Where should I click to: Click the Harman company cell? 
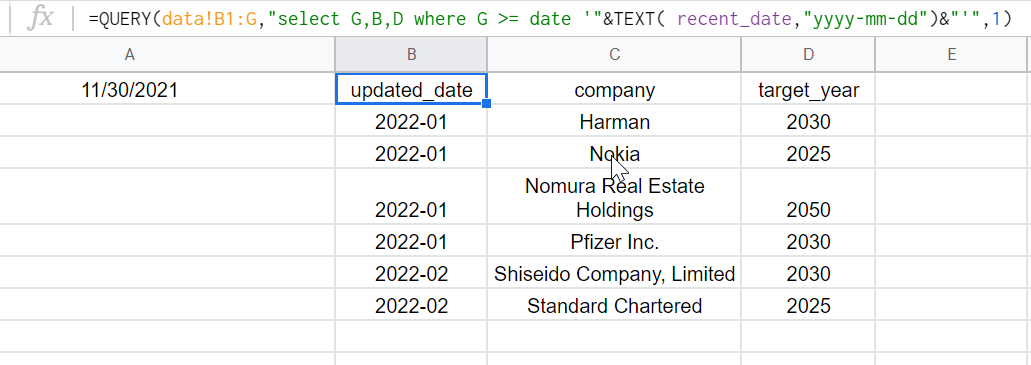click(614, 121)
